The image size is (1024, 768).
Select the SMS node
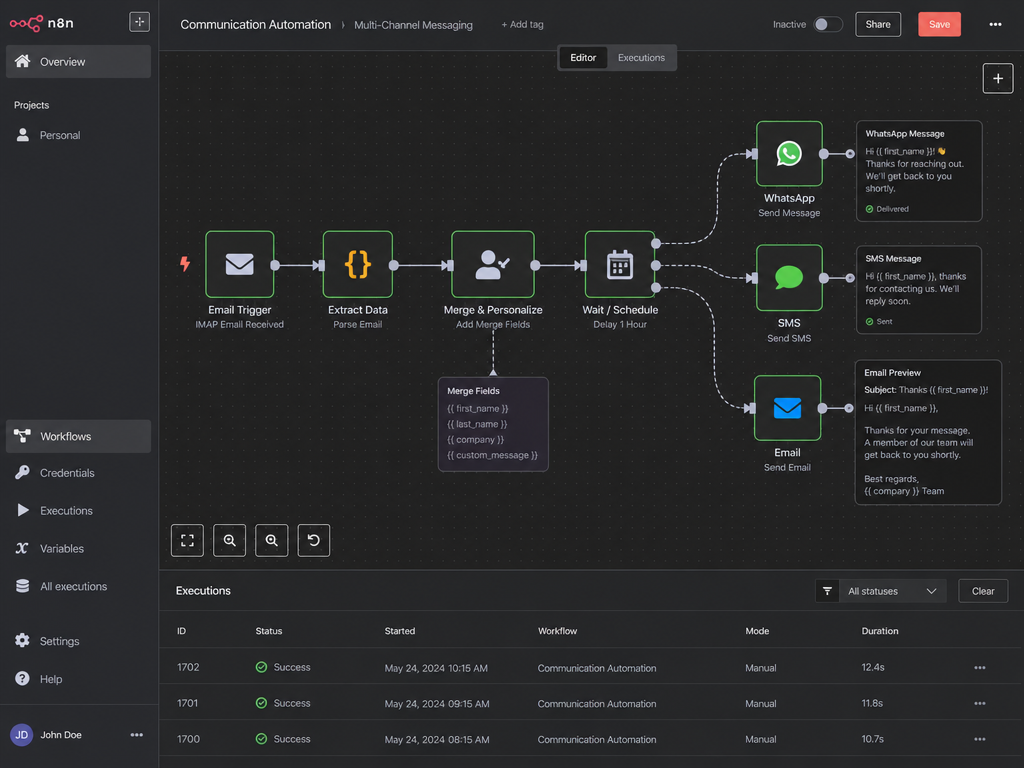click(789, 278)
